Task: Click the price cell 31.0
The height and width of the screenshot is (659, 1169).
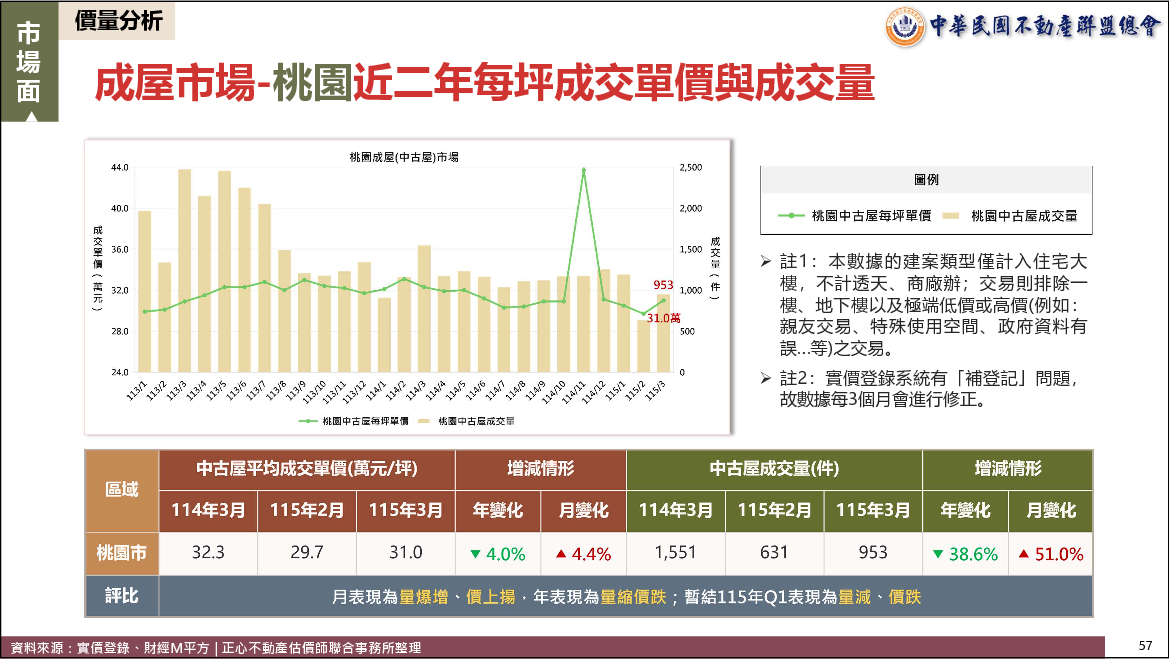Action: [406, 552]
